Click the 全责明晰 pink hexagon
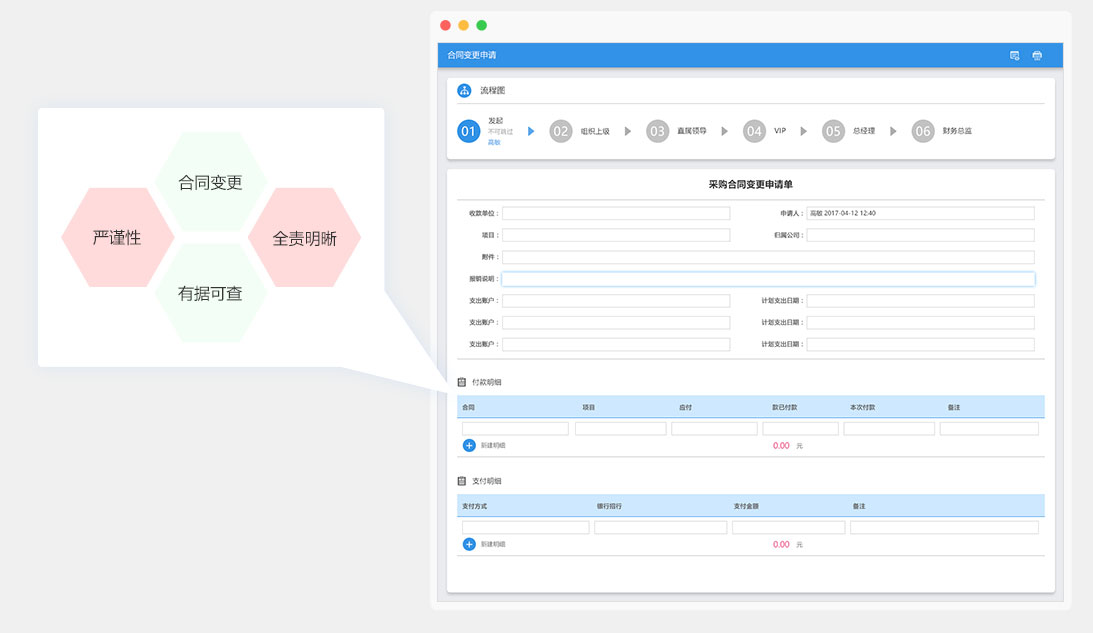1093x633 pixels. click(304, 238)
